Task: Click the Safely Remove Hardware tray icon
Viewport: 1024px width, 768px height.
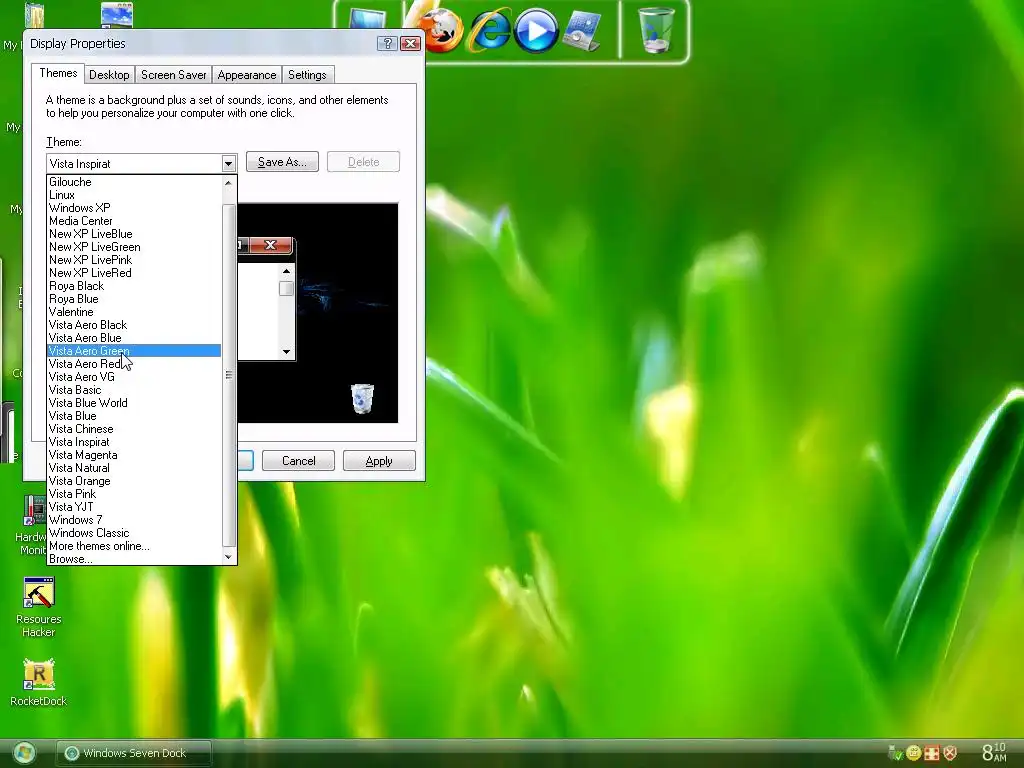Action: pyautogui.click(x=895, y=753)
